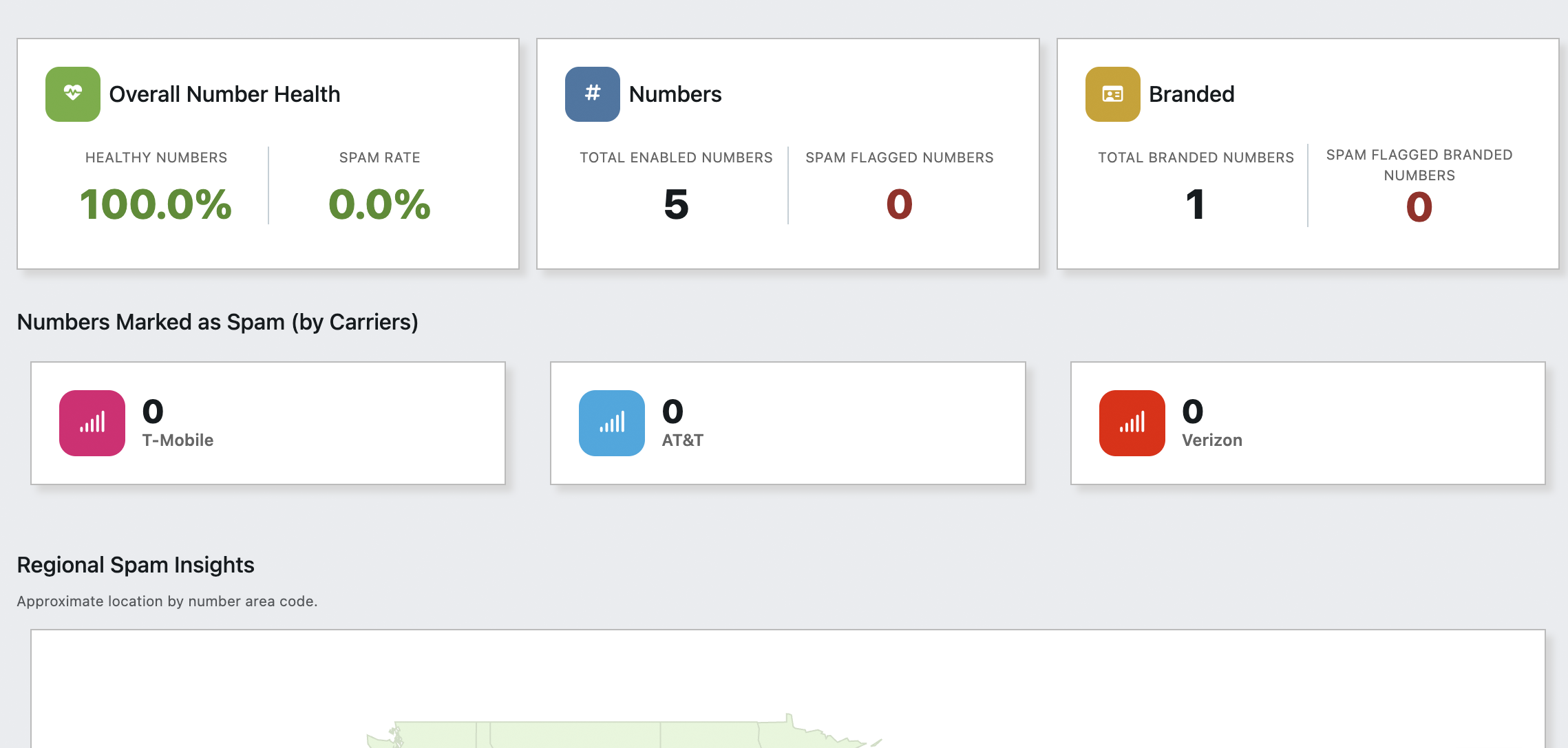Click the spam flagged numbers value 0
Image resolution: width=1568 pixels, height=748 pixels.
point(899,204)
